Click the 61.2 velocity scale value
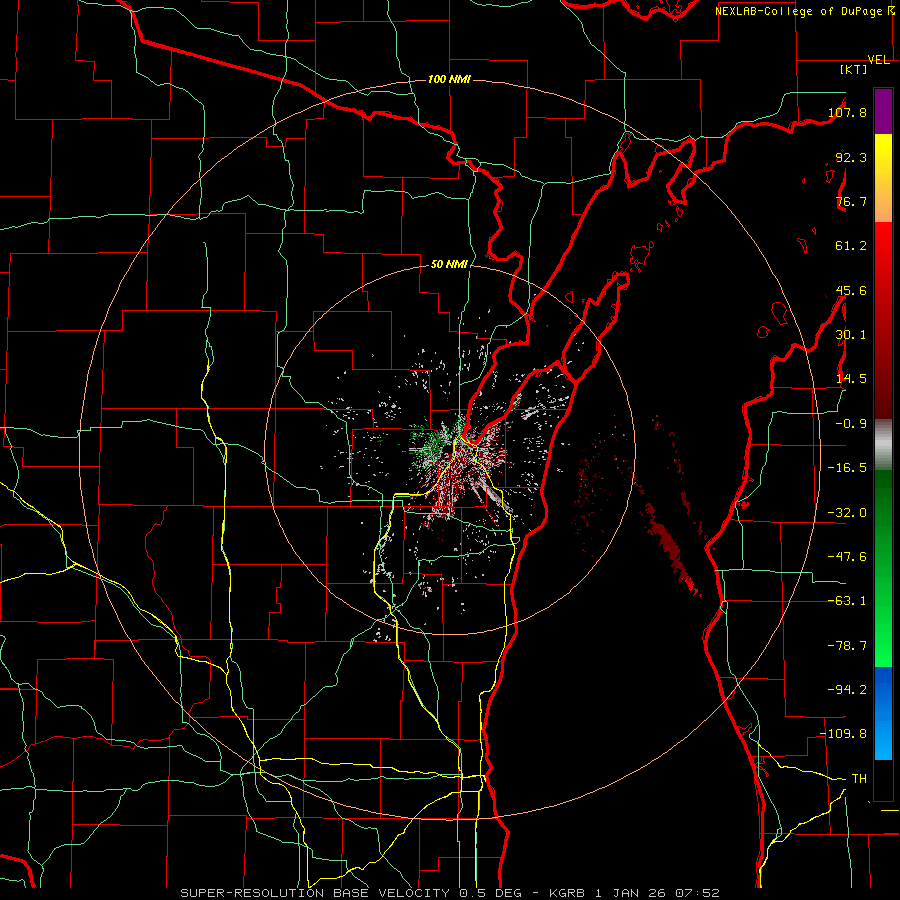Screen dimensions: 900x900 (x=851, y=246)
